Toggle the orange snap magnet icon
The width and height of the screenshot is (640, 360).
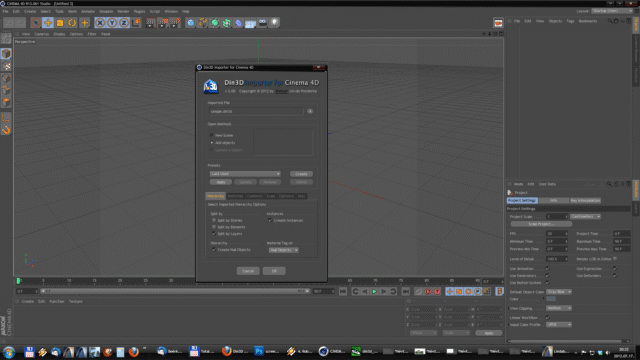(6, 130)
